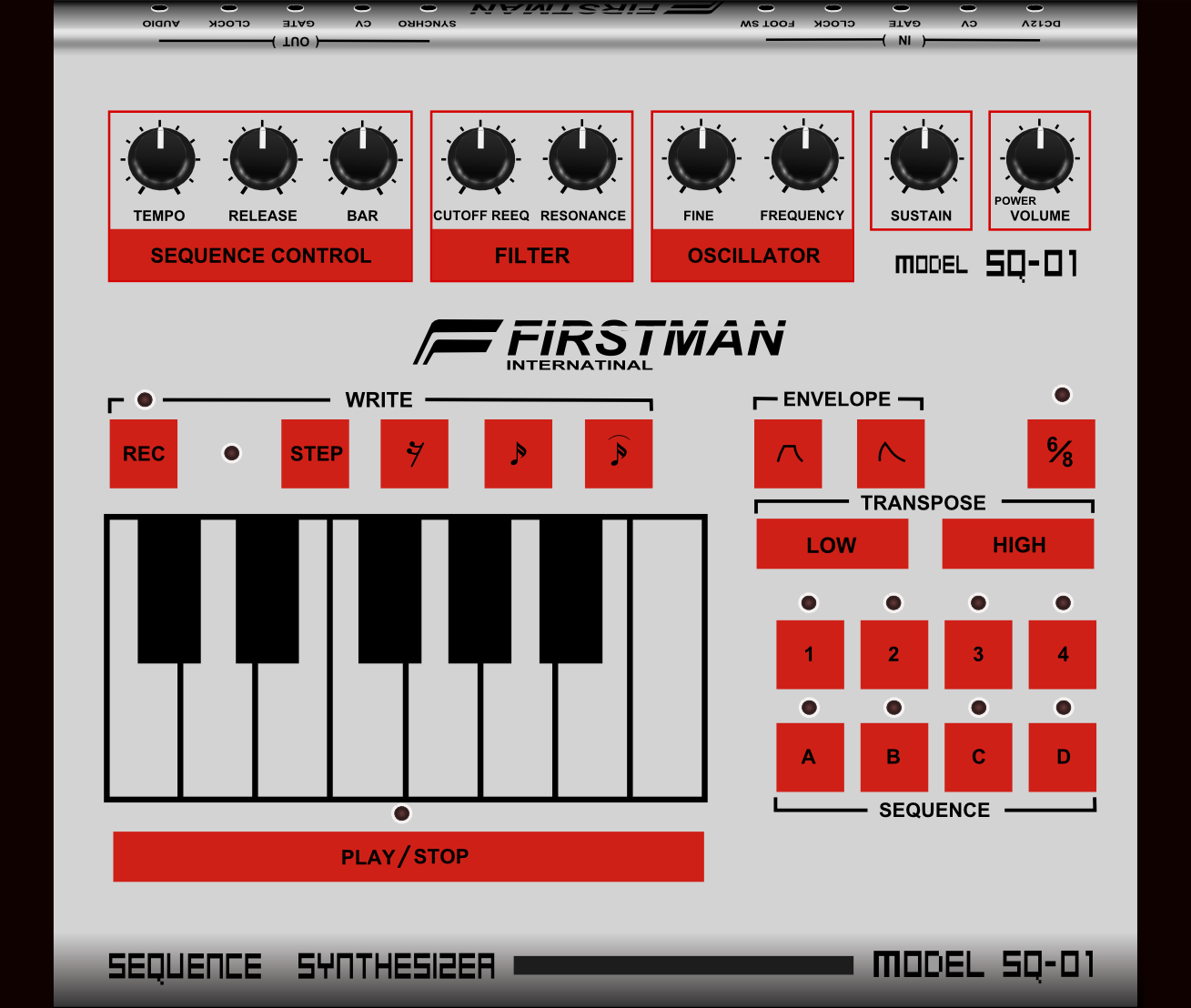Select the LOW transpose button
1191x1008 pixels.
point(833,544)
